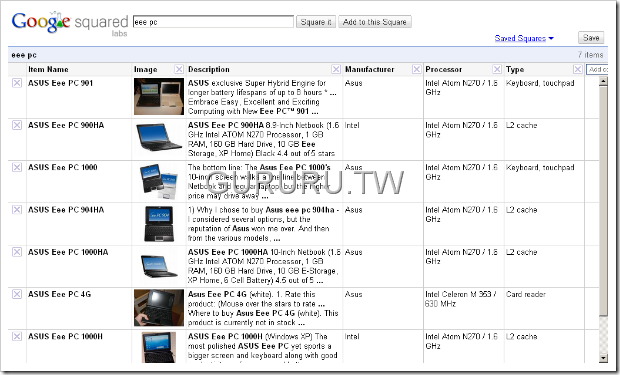Viewport: 620px width, 375px height.
Task: Click Keyboard, touchpad cell for Eee PC 901
Action: pos(540,83)
